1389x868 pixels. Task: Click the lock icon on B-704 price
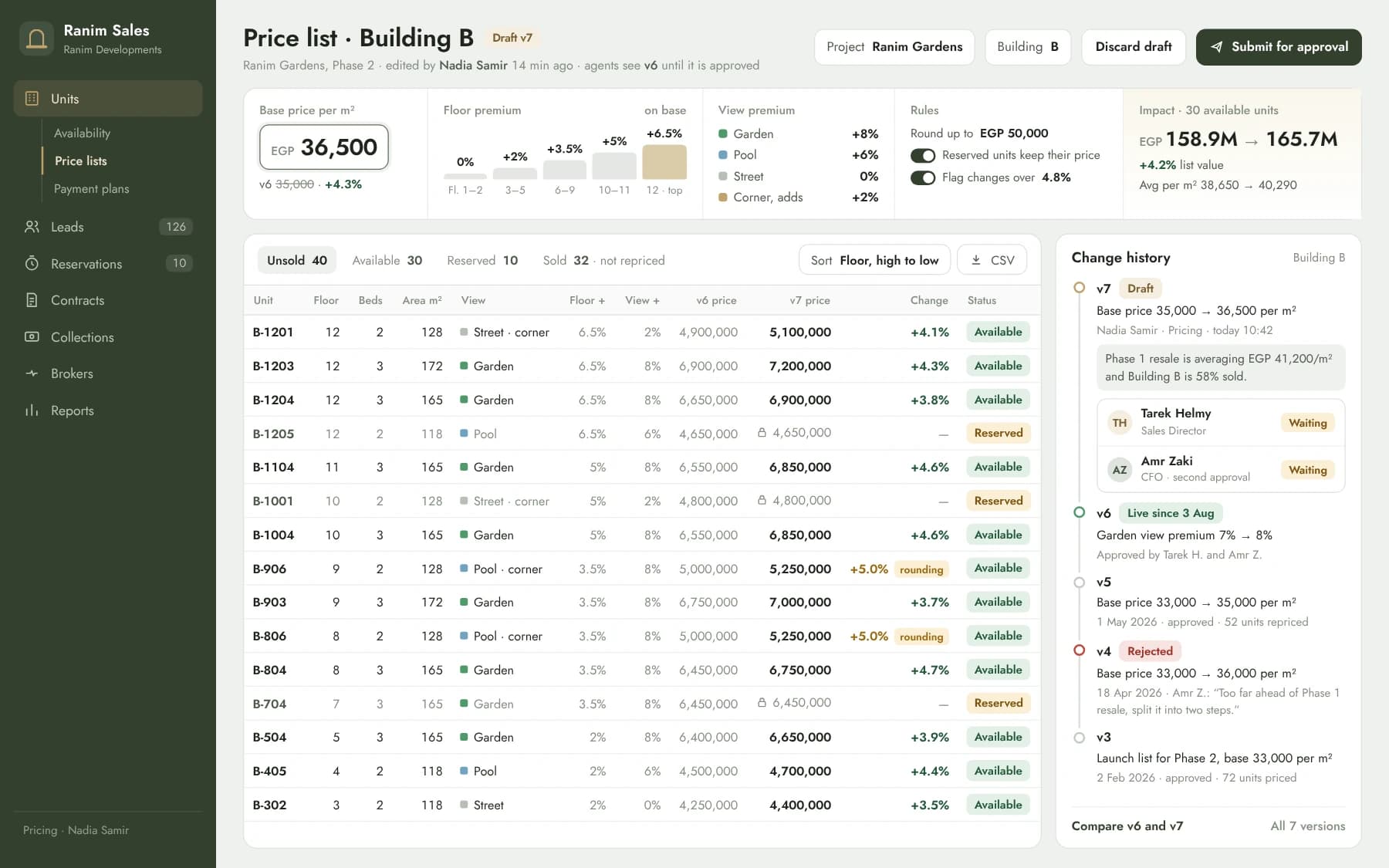(x=762, y=703)
